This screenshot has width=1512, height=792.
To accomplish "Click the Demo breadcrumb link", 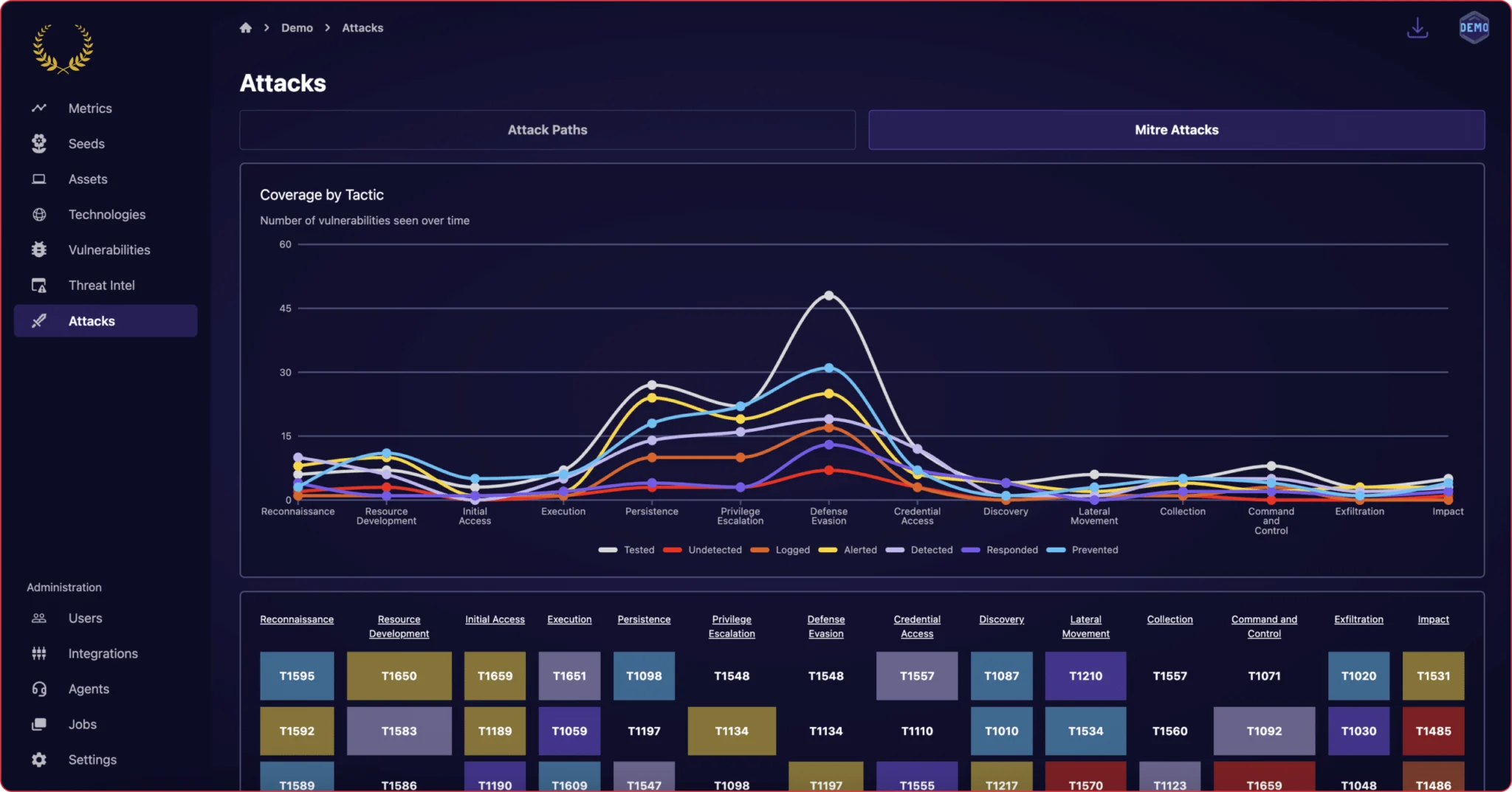I will 297,28.
